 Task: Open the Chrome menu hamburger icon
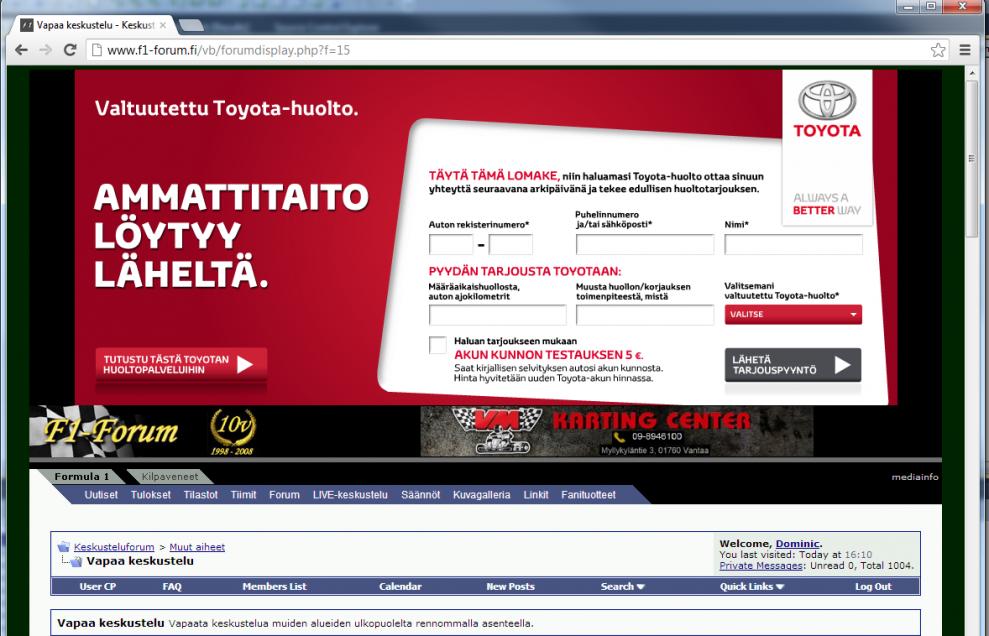pyautogui.click(x=965, y=49)
